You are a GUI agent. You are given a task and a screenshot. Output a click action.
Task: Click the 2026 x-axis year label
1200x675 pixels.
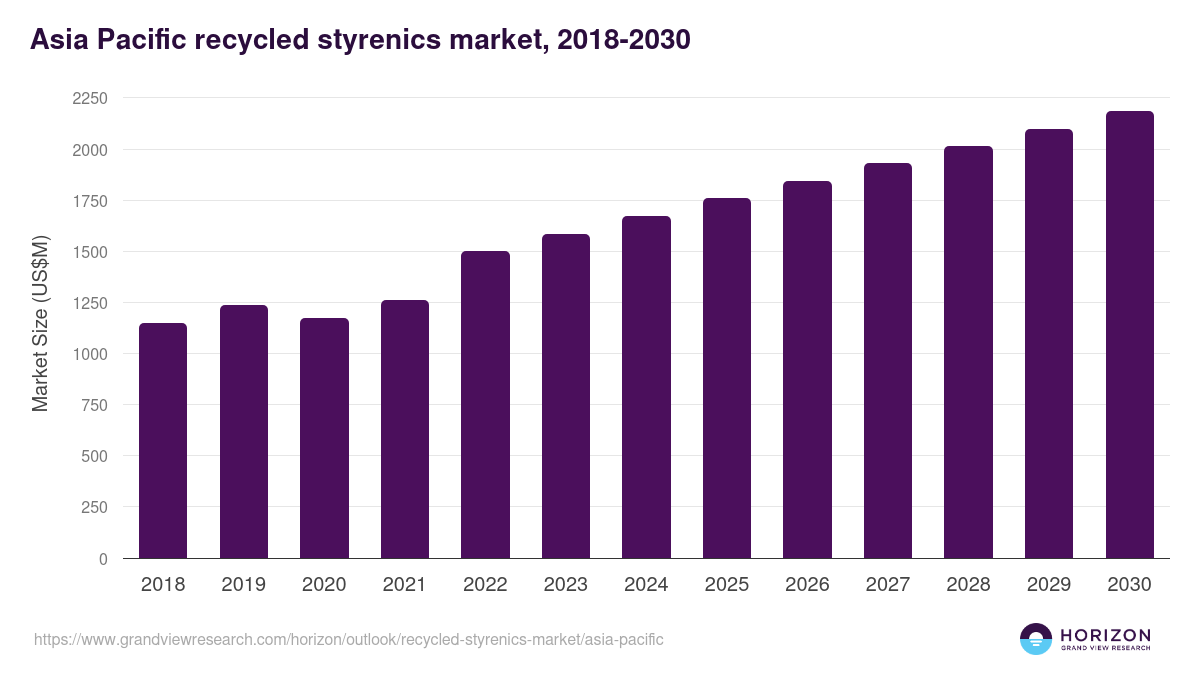(x=807, y=585)
